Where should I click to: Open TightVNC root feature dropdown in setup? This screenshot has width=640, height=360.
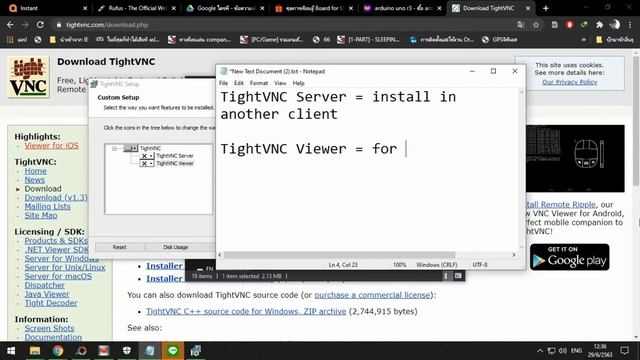click(131, 148)
